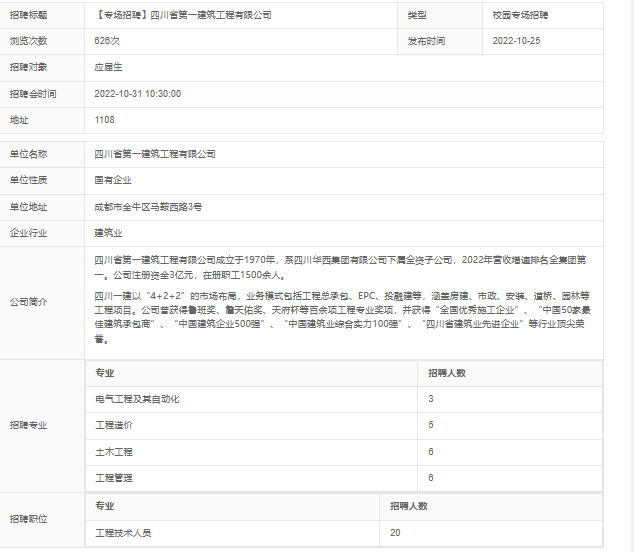
Task: Click the title text 【专场招聘】四川省第一建筑工程有限公司
Action: [x=183, y=15]
